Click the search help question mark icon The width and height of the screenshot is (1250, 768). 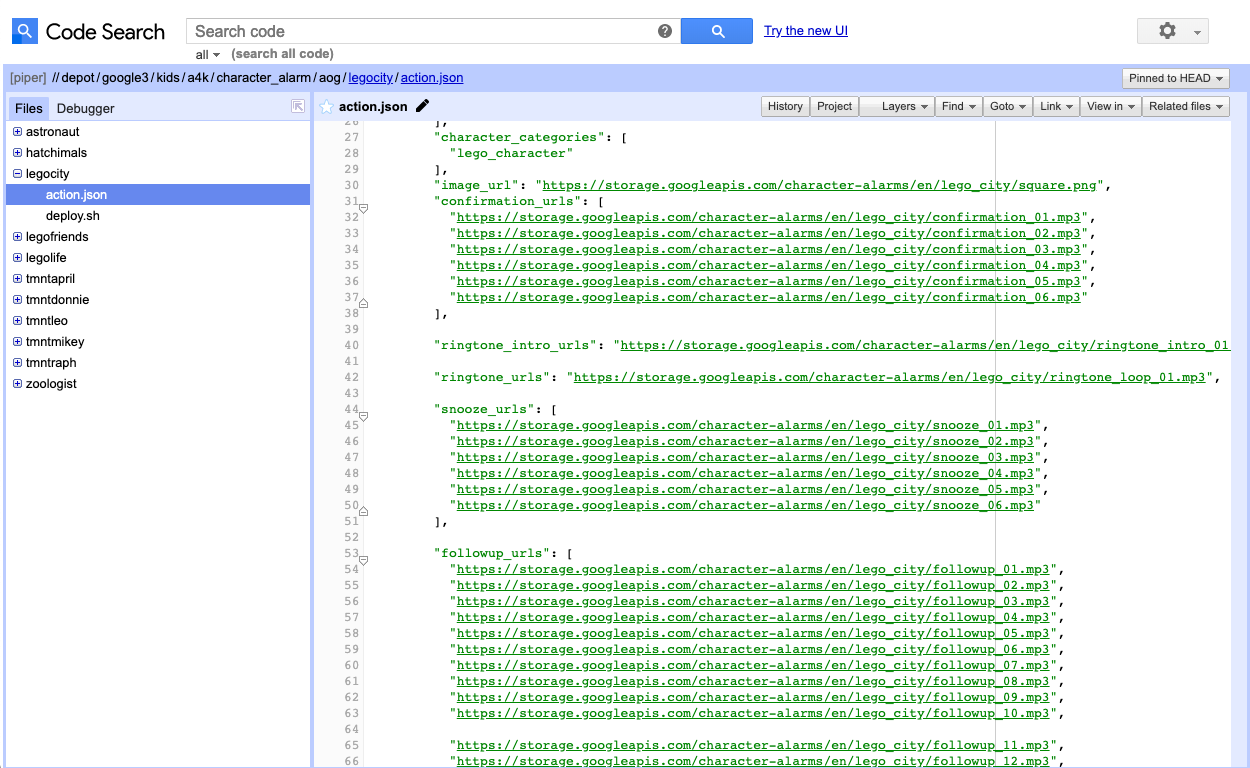665,31
